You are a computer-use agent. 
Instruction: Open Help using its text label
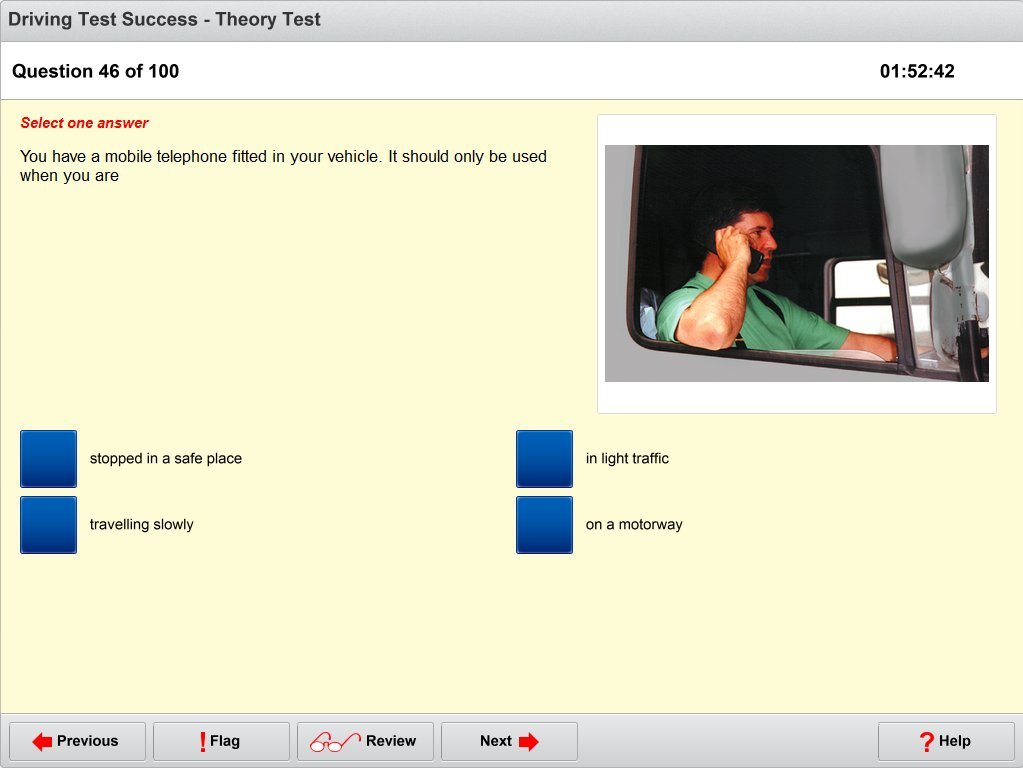pyautogui.click(x=955, y=741)
